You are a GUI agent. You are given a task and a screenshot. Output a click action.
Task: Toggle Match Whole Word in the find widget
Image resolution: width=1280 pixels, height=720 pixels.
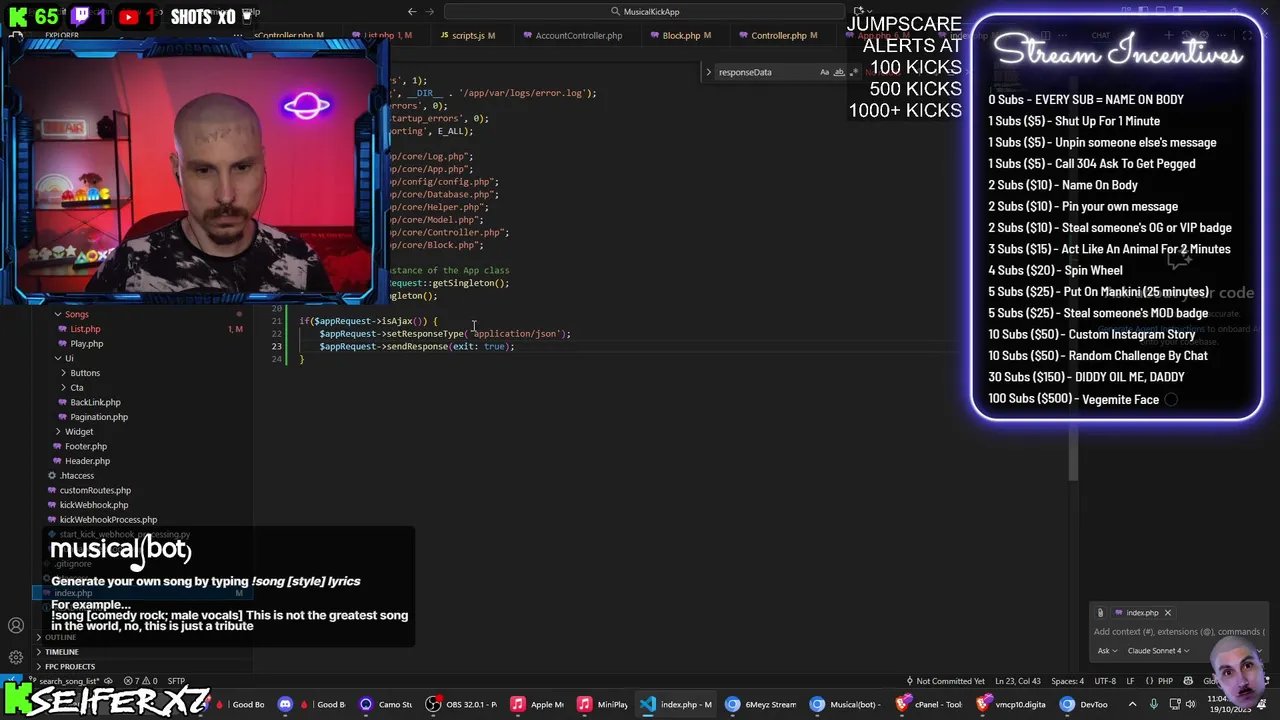tap(839, 72)
